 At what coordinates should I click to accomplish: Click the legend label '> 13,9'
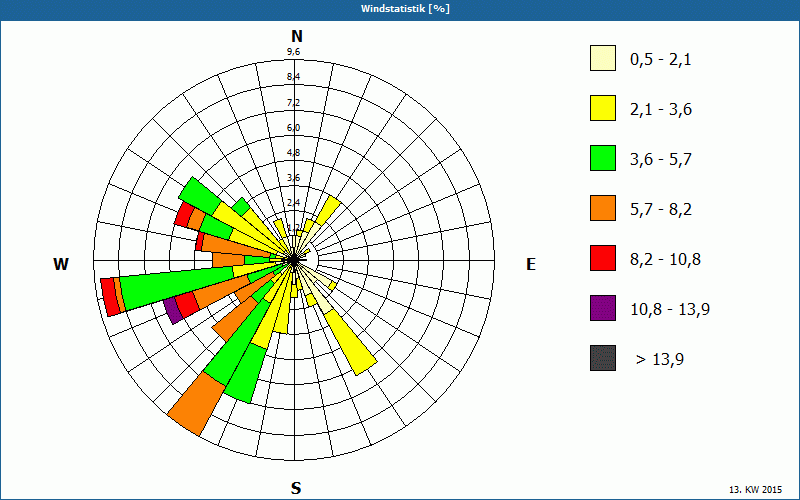pyautogui.click(x=660, y=360)
